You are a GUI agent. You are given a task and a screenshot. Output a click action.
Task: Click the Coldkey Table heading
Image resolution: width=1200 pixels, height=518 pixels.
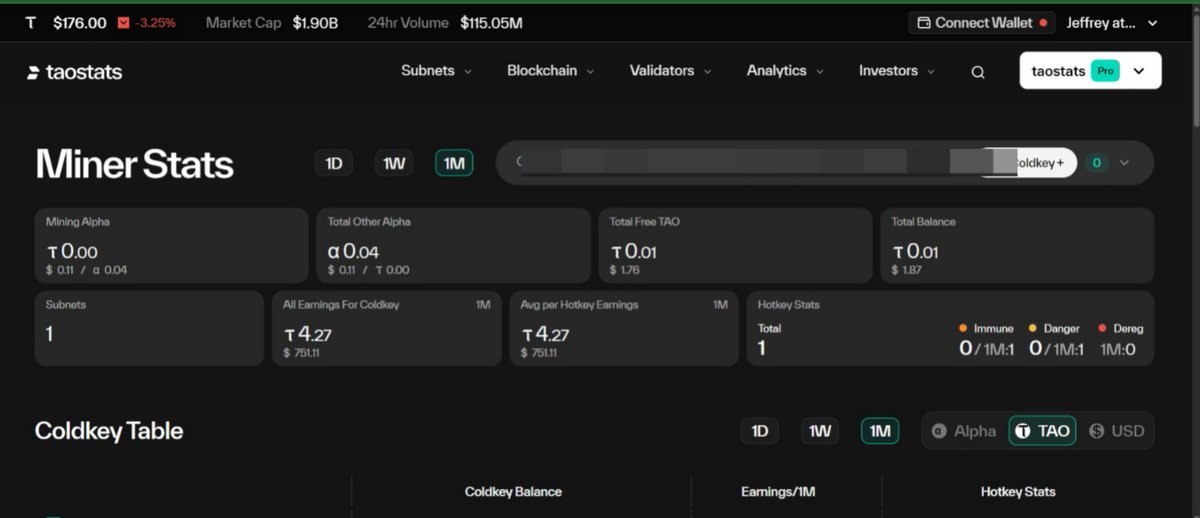pos(109,431)
